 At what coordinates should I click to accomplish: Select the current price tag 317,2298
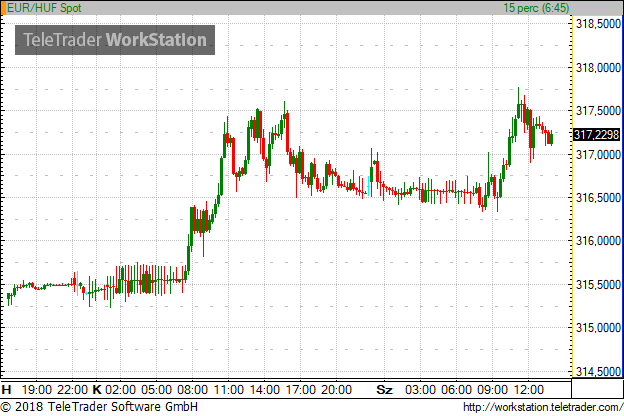point(596,135)
